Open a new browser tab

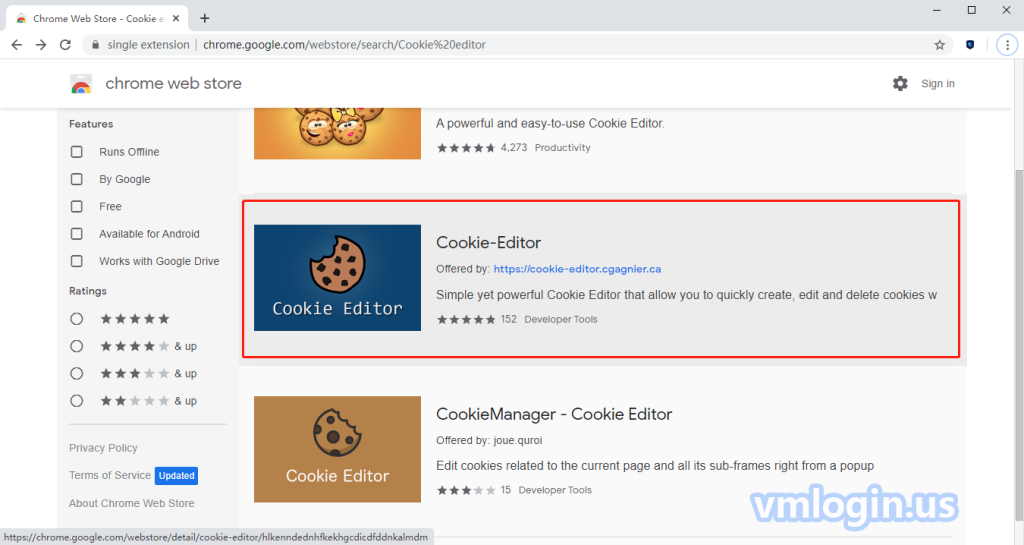[x=204, y=18]
